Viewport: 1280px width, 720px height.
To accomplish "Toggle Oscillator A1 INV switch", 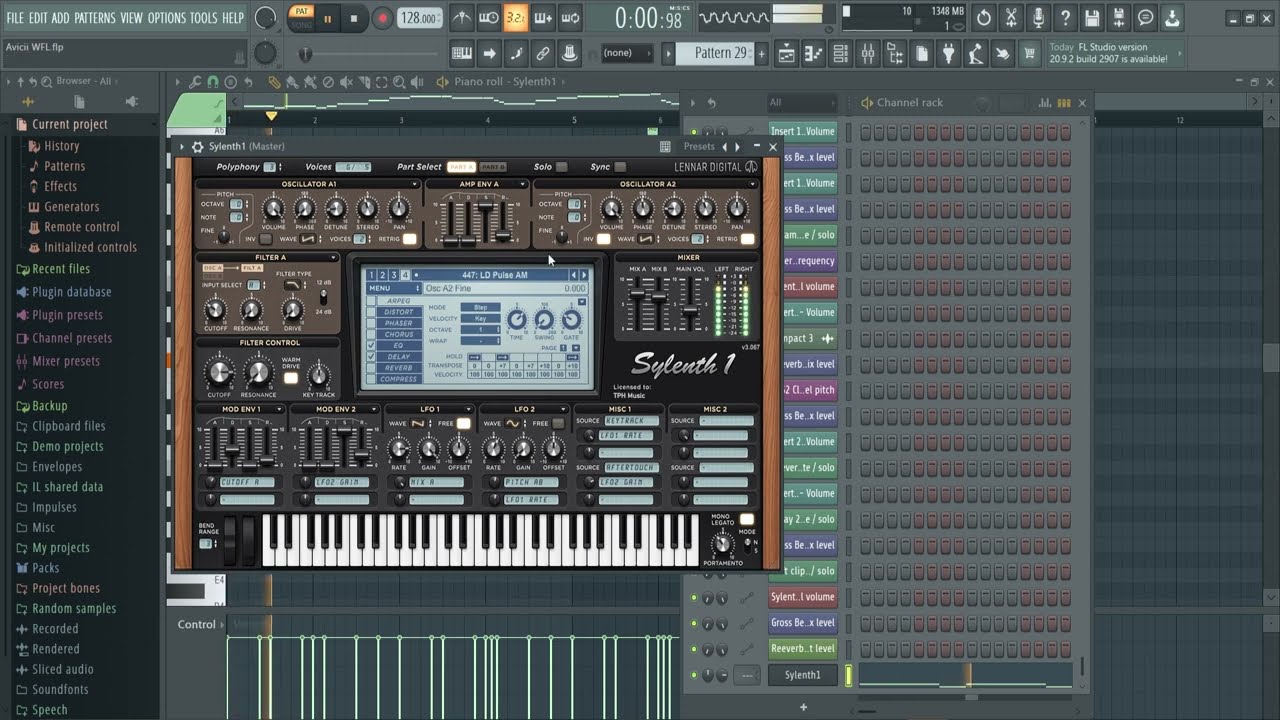I will pos(266,239).
